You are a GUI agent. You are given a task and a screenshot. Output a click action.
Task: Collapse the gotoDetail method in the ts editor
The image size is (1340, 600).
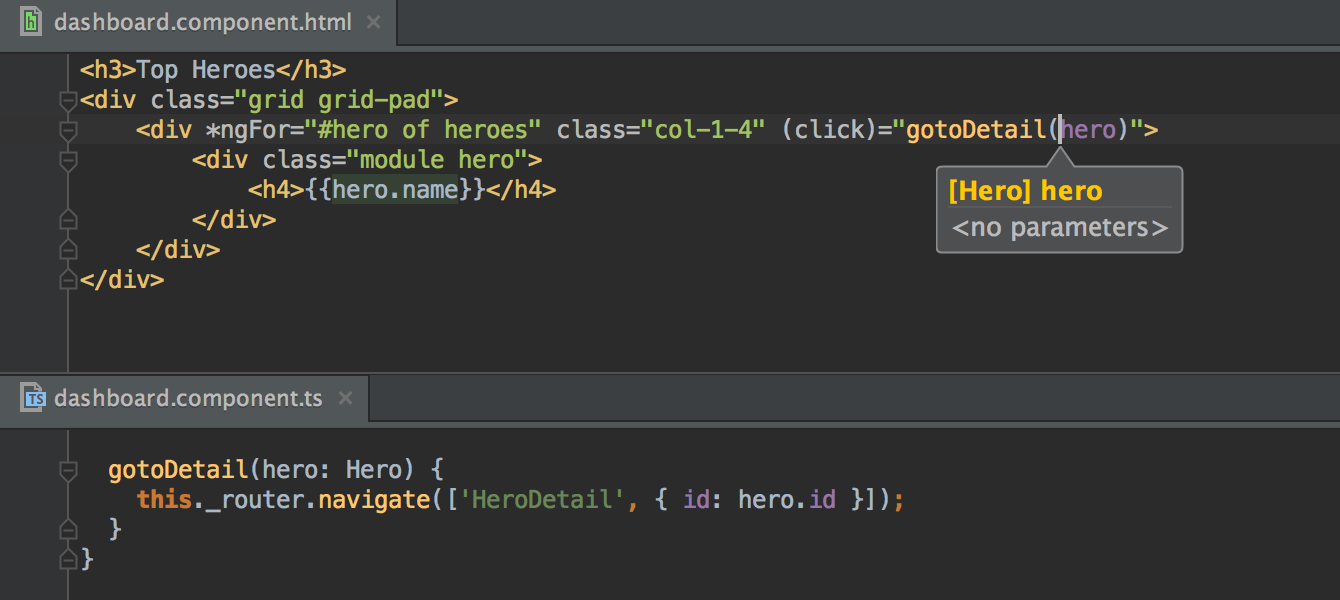pyautogui.click(x=68, y=469)
